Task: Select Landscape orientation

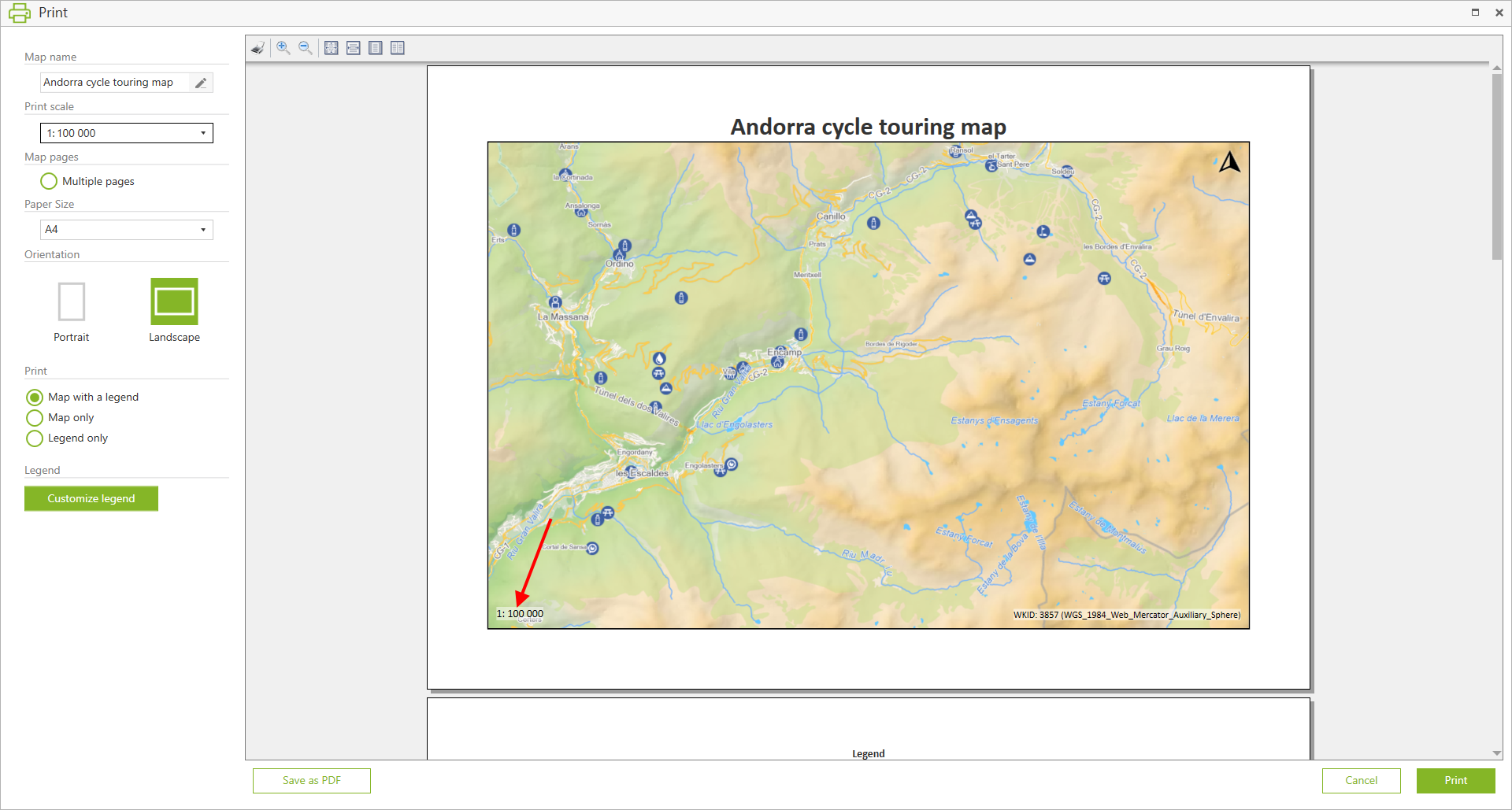Action: (174, 302)
